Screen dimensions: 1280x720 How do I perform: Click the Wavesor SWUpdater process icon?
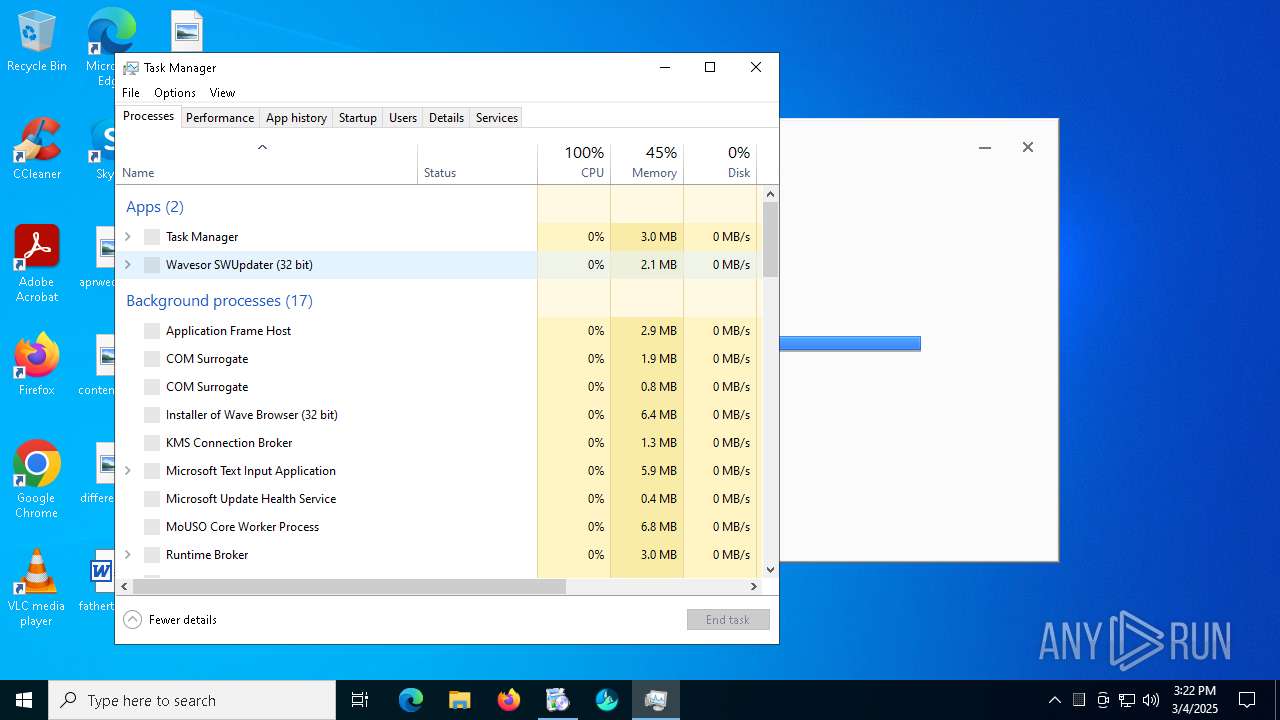pos(152,265)
